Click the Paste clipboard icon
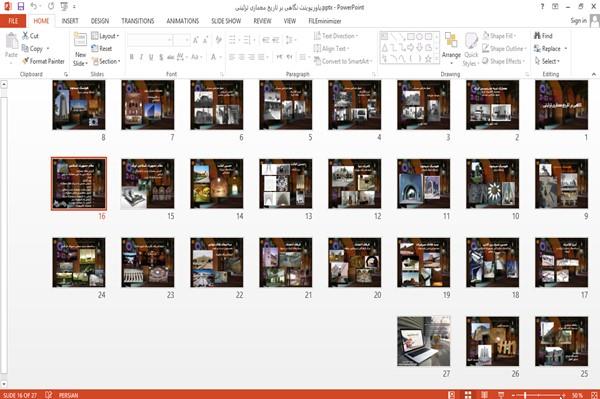The image size is (600, 399). coord(11,41)
